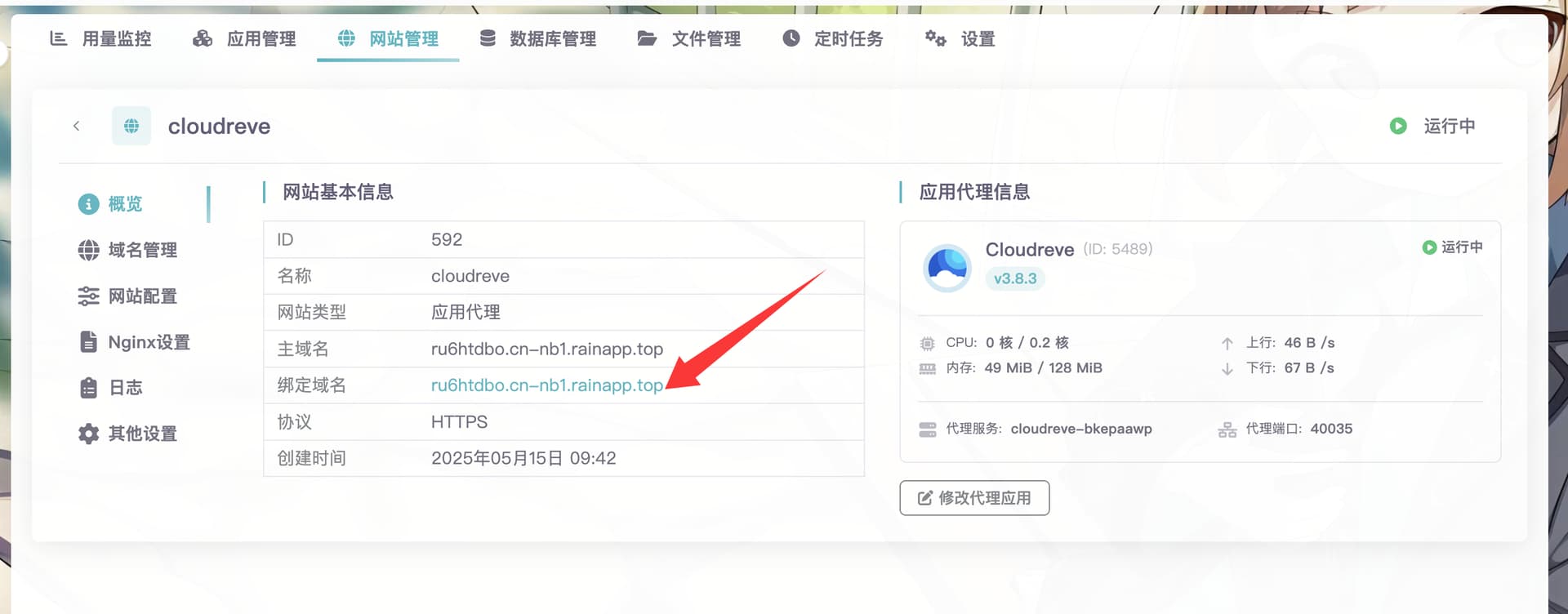The image size is (1568, 614).
Task: Click the 内存 memory icon
Action: tap(927, 368)
